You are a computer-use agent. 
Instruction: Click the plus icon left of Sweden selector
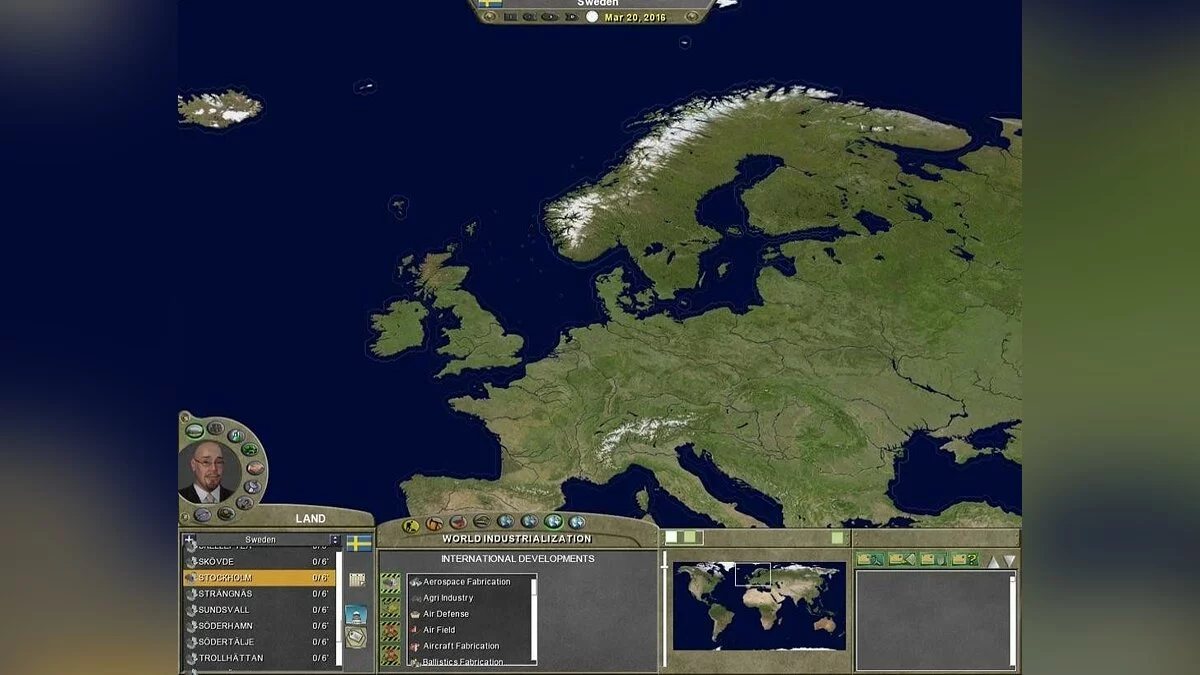click(x=190, y=539)
